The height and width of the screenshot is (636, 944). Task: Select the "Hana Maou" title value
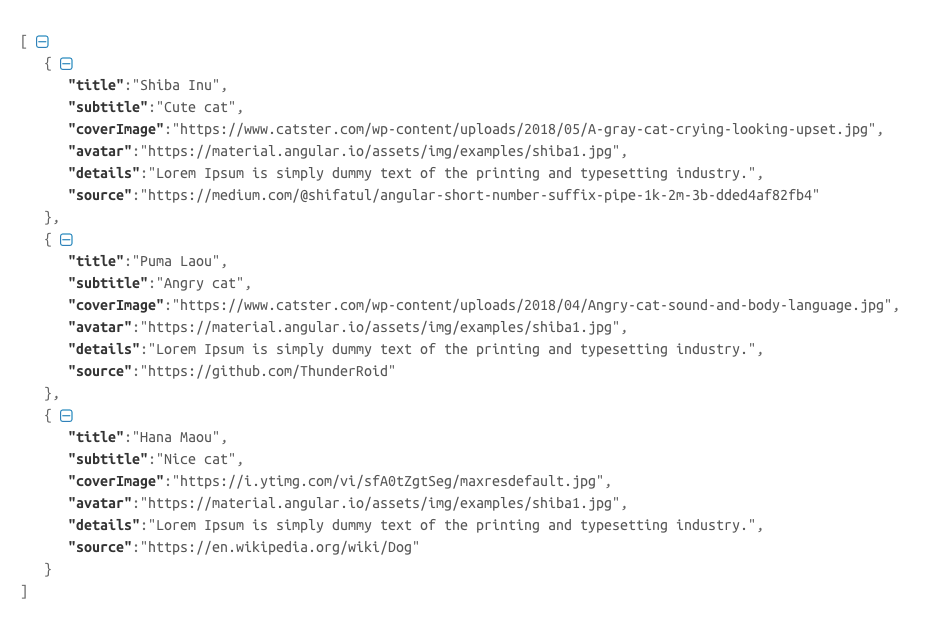pyautogui.click(x=176, y=437)
